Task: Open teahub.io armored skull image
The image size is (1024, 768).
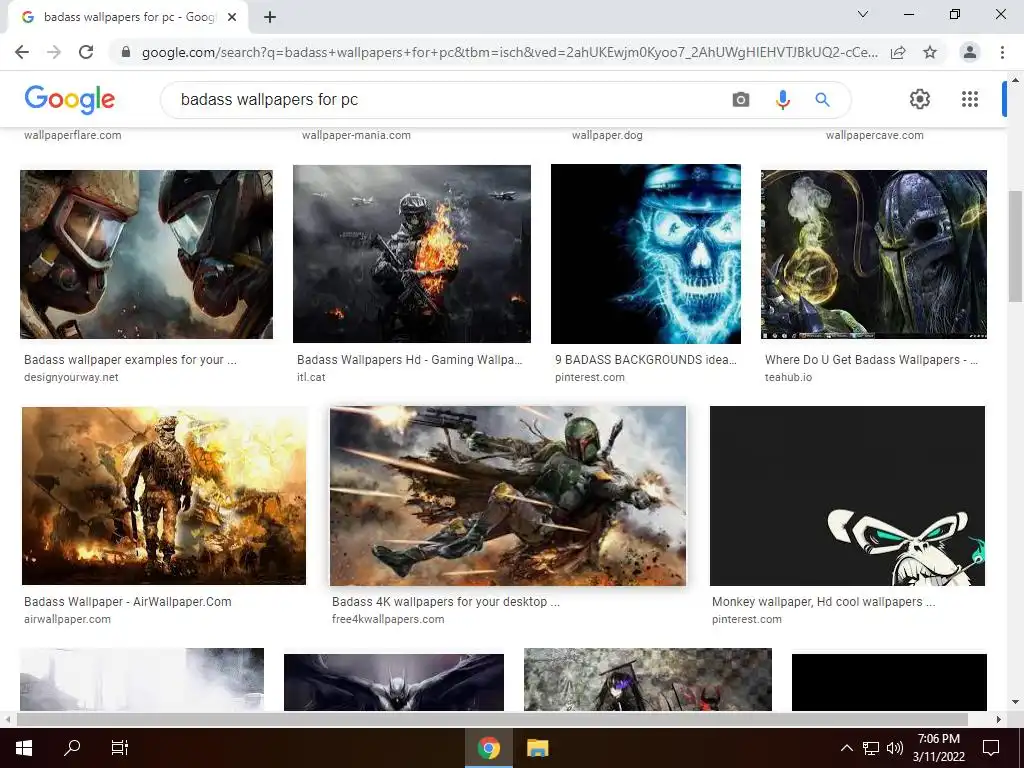Action: pyautogui.click(x=874, y=254)
